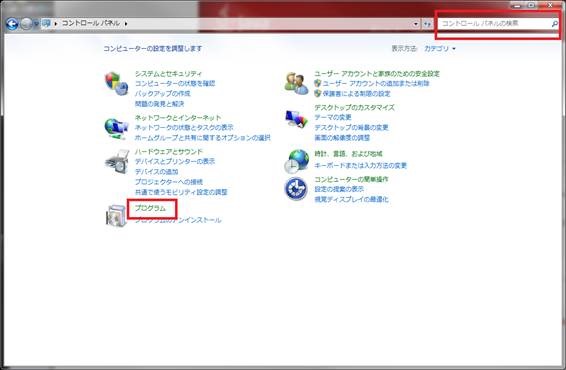This screenshot has width=566, height=370.
Task: Open the プログラム category
Action: point(150,208)
